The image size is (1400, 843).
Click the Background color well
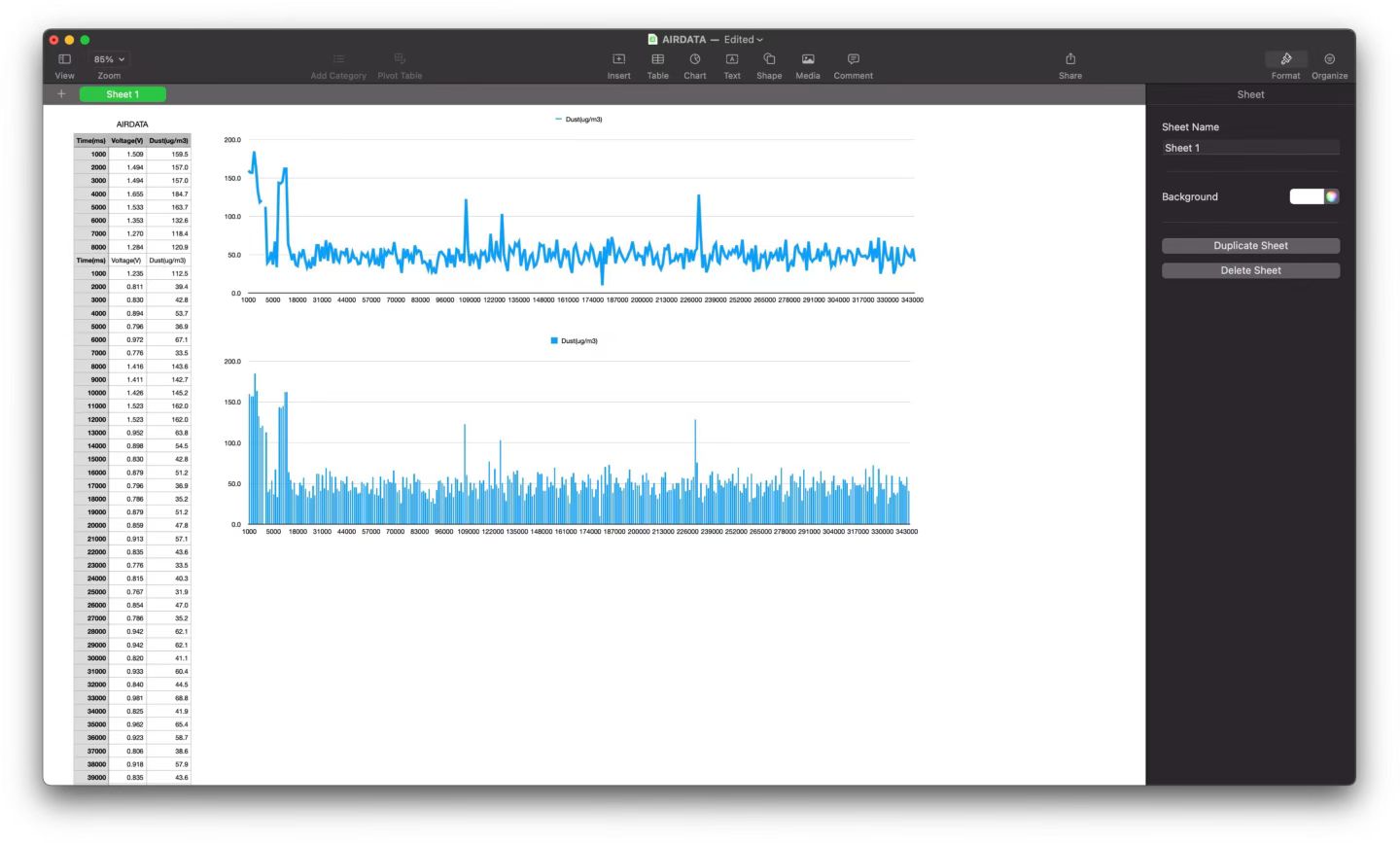(1307, 196)
